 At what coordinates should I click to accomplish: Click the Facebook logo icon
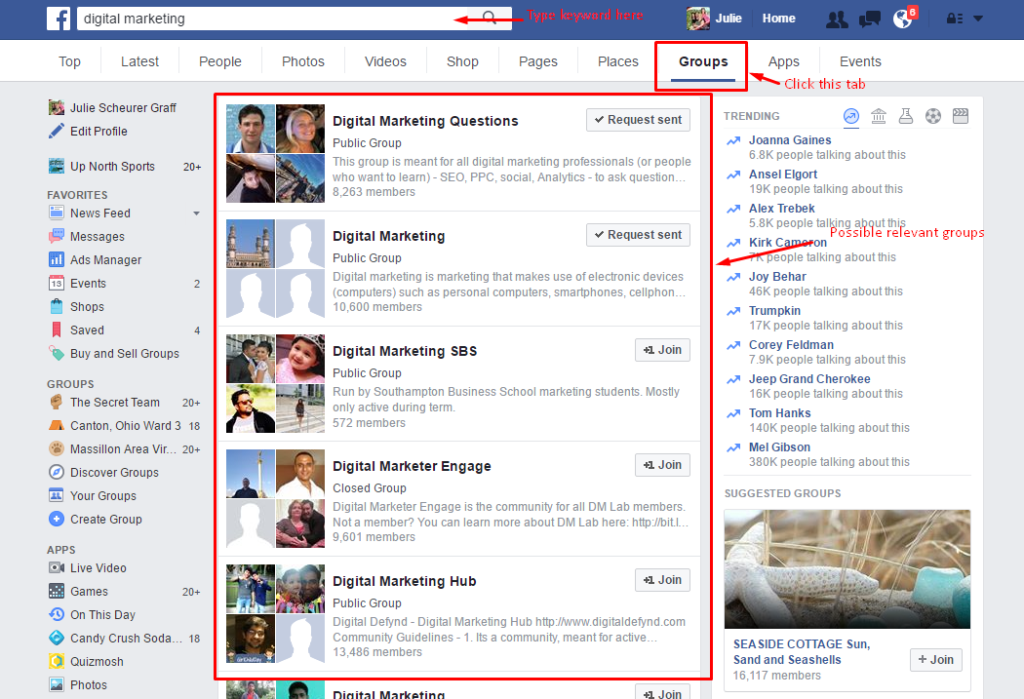click(58, 18)
